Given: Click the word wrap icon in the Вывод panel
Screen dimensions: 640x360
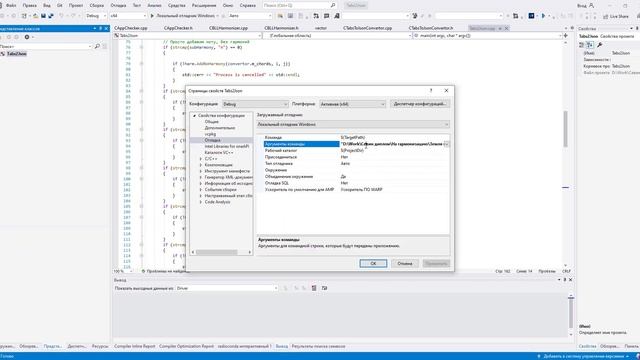Looking at the screenshot, I should [324, 288].
